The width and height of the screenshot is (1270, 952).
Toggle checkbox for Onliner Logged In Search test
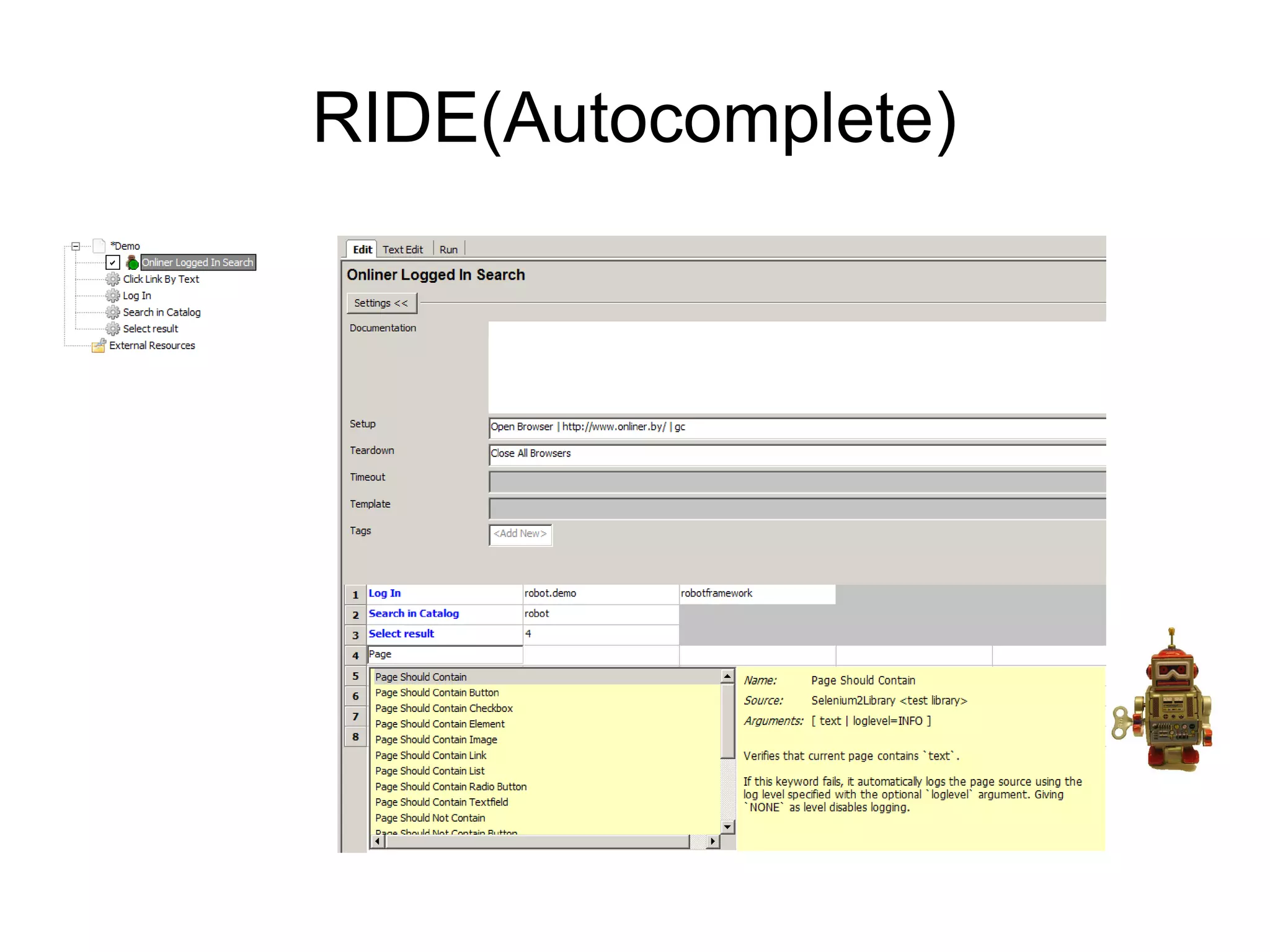click(x=112, y=262)
